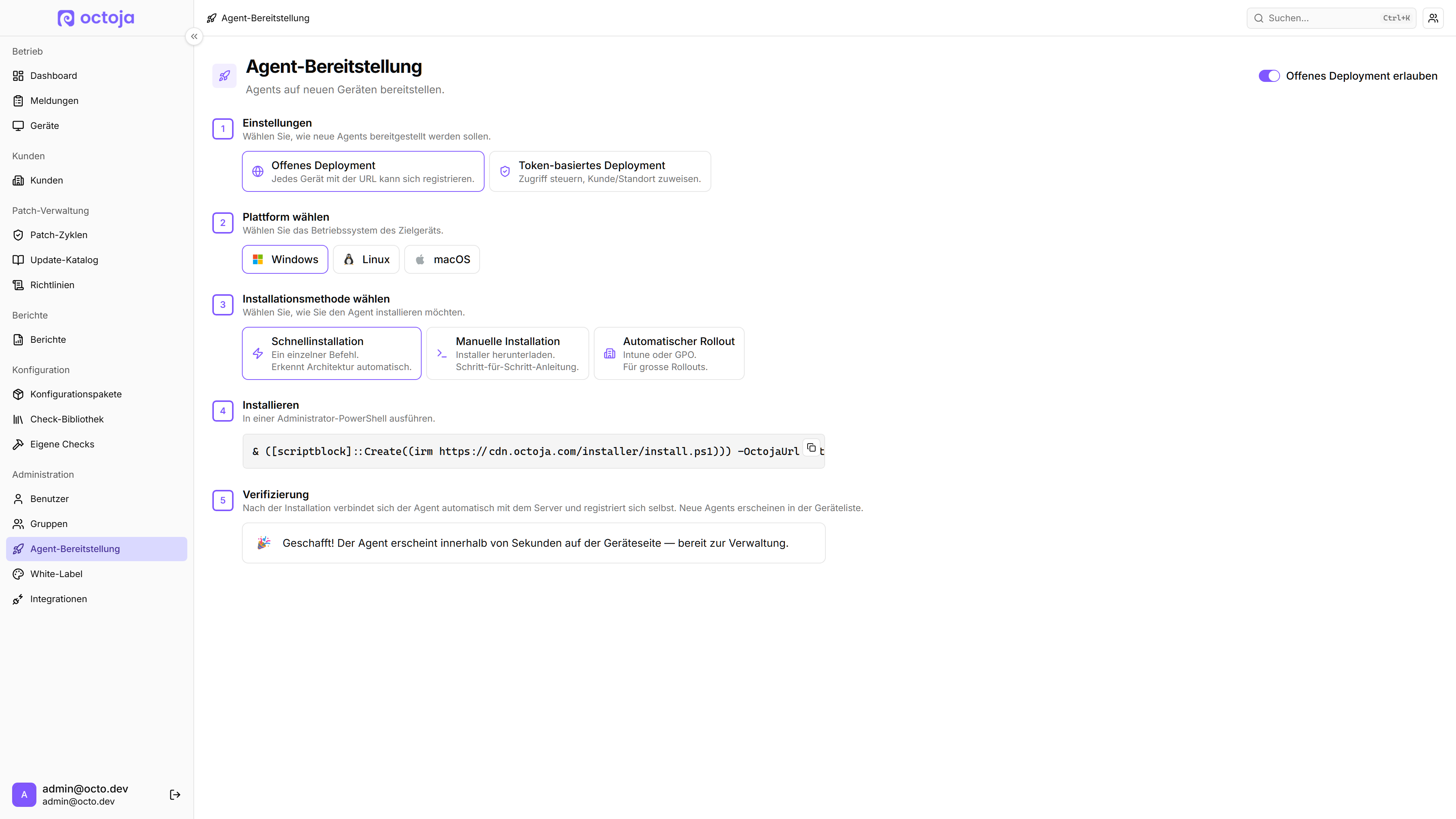The image size is (1456, 819).
Task: Choose Offenes Deployment option card
Action: click(x=363, y=171)
